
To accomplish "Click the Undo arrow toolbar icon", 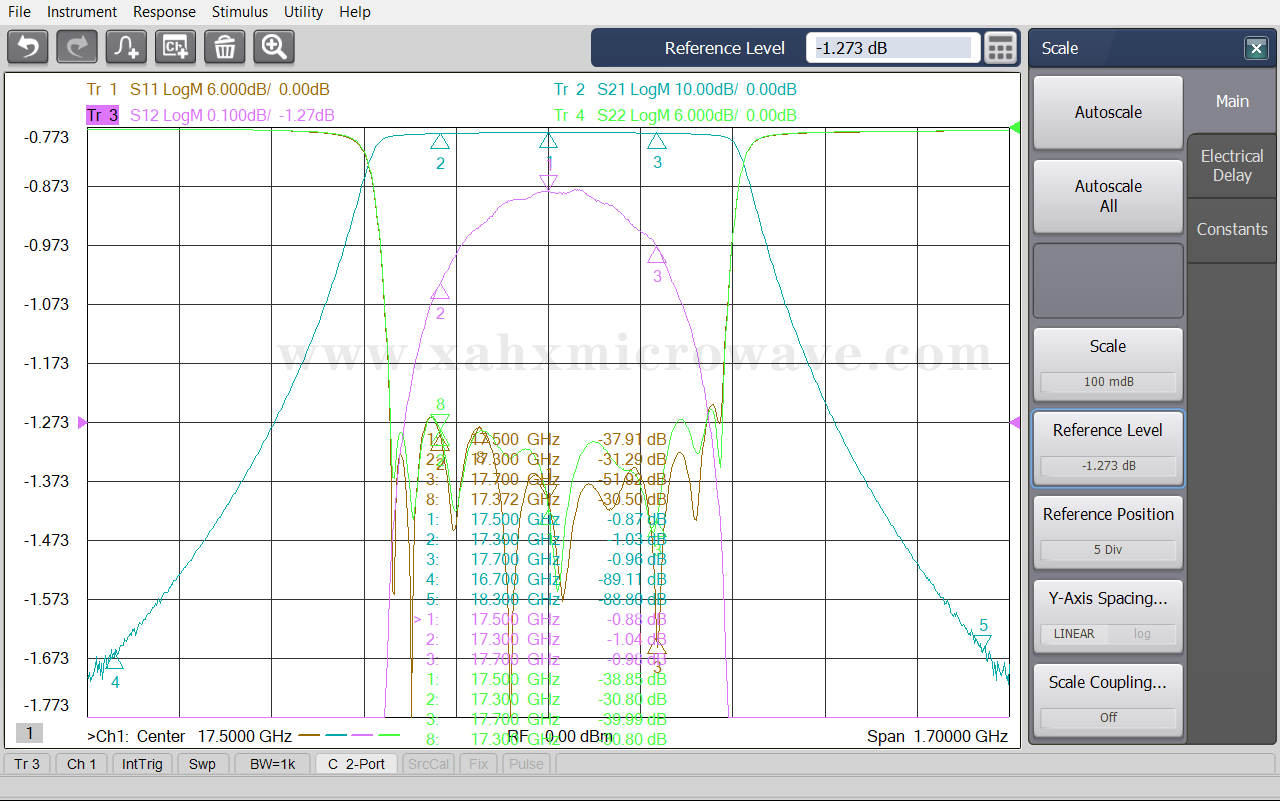I will point(28,47).
